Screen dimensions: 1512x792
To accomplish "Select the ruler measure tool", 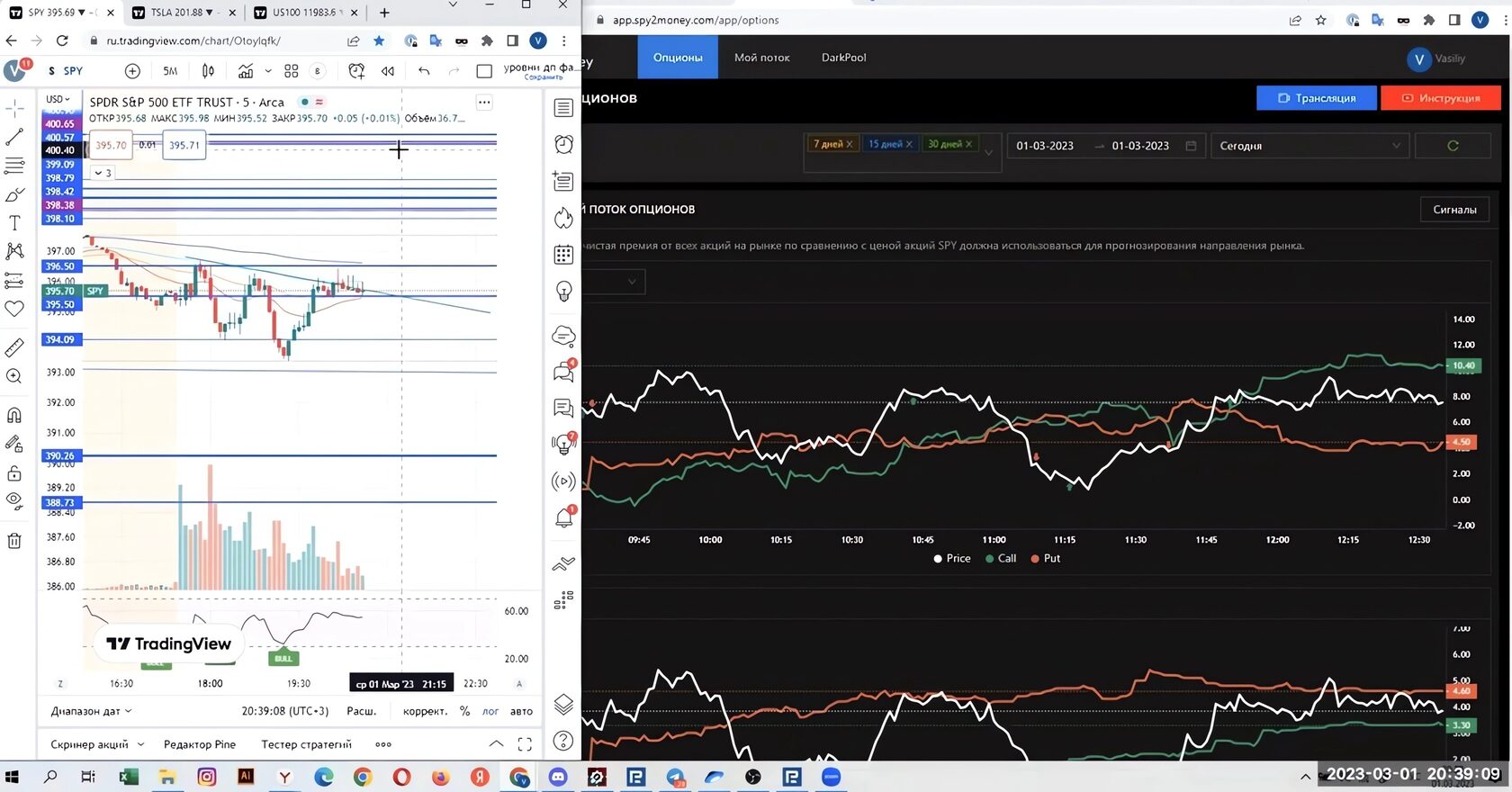I will [x=14, y=347].
